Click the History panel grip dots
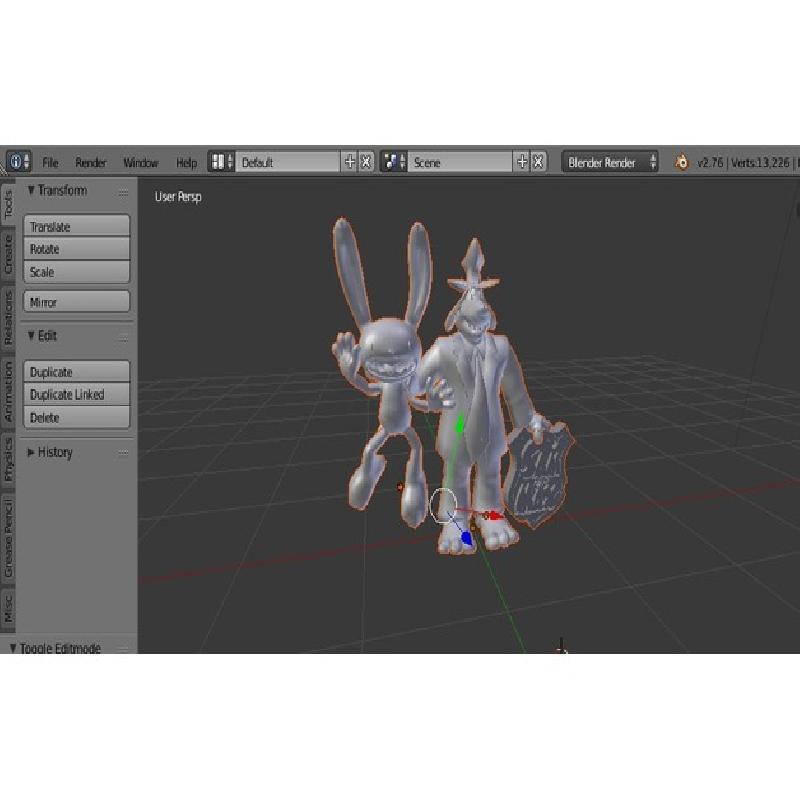Image resolution: width=800 pixels, height=800 pixels. point(123,453)
